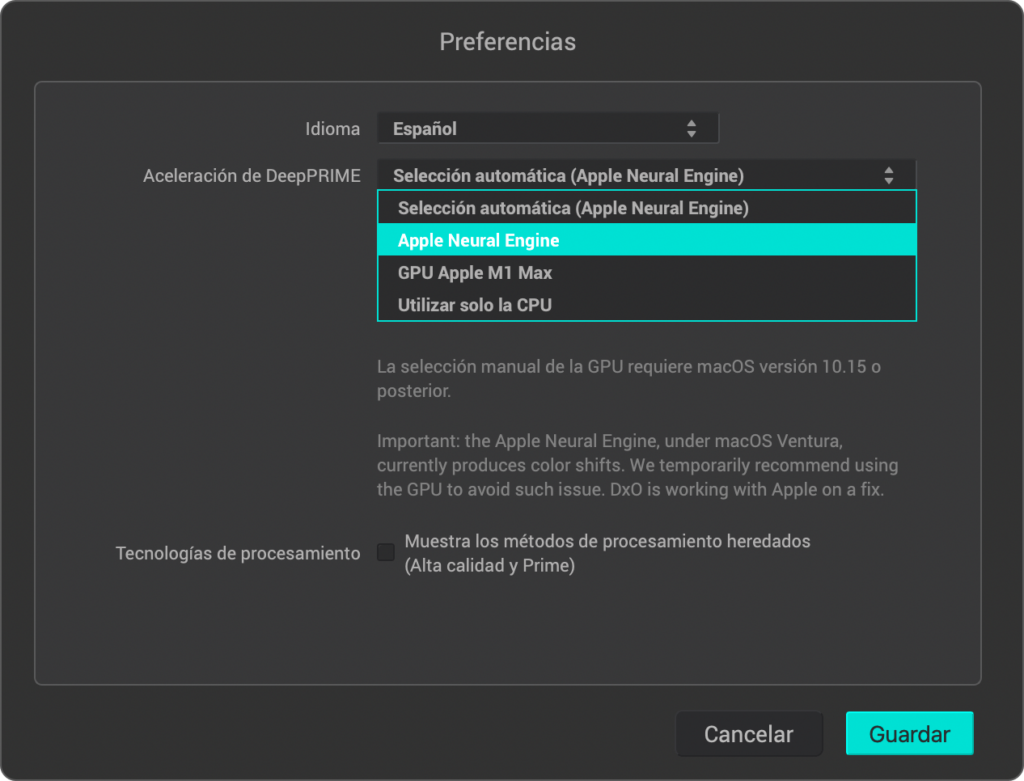Click the Aceleración de DeepPRIME dropdown

[647, 175]
